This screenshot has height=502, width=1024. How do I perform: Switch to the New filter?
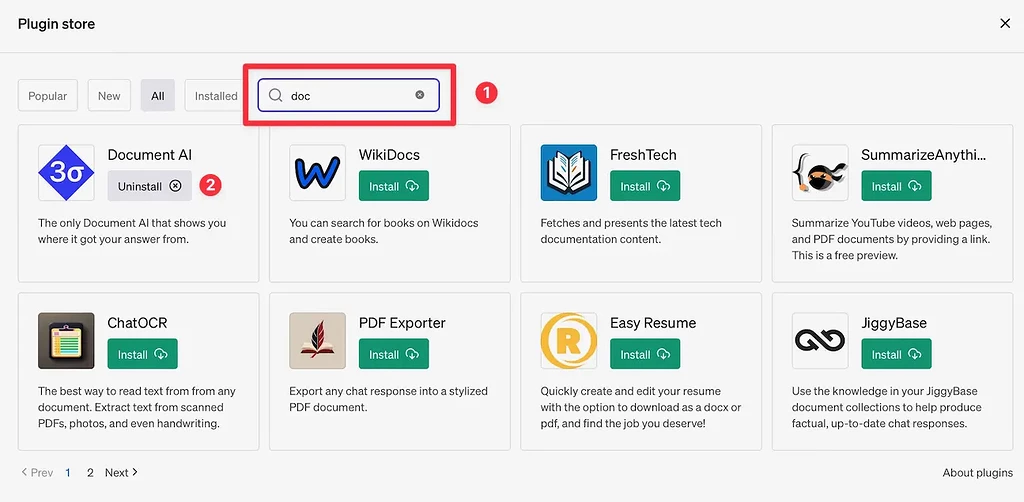coord(109,95)
